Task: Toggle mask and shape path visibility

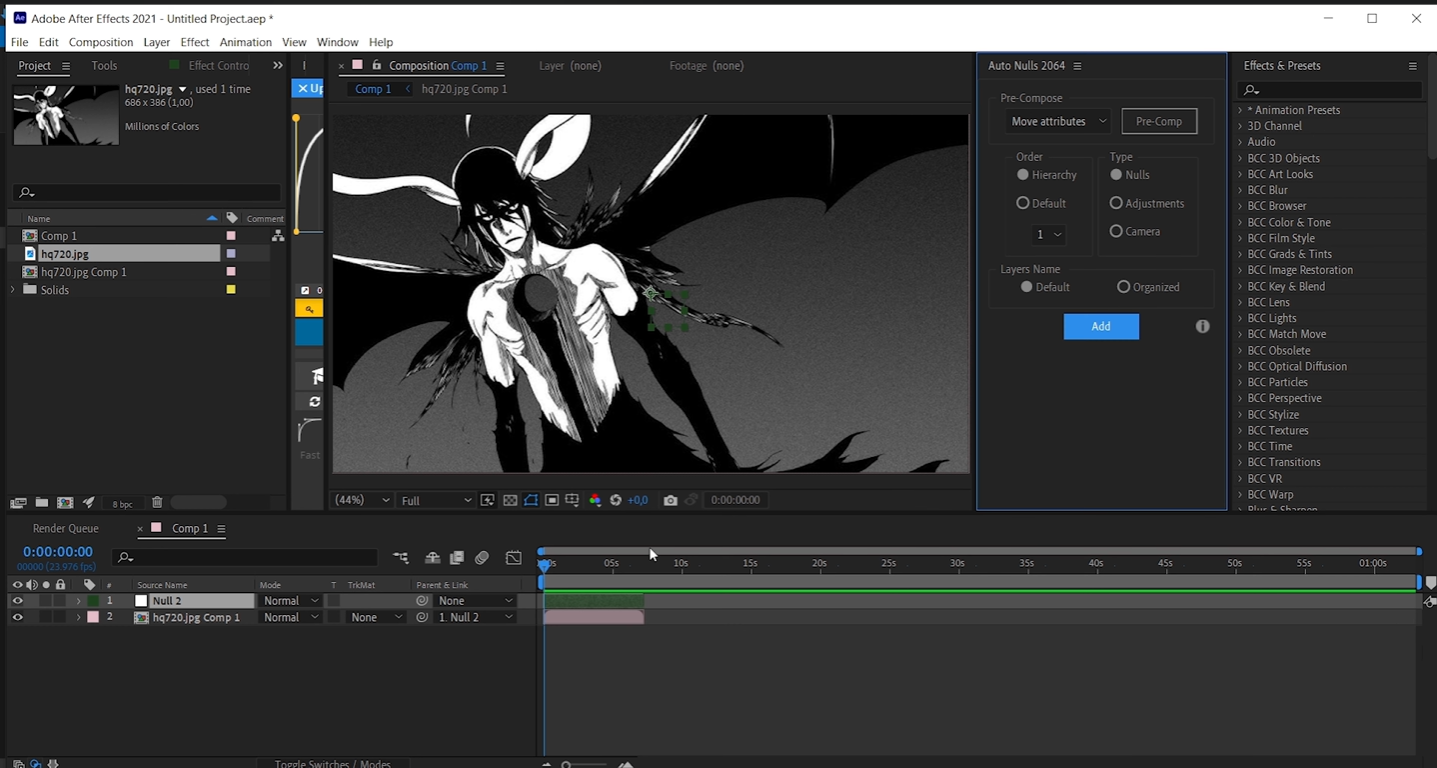Action: (531, 500)
